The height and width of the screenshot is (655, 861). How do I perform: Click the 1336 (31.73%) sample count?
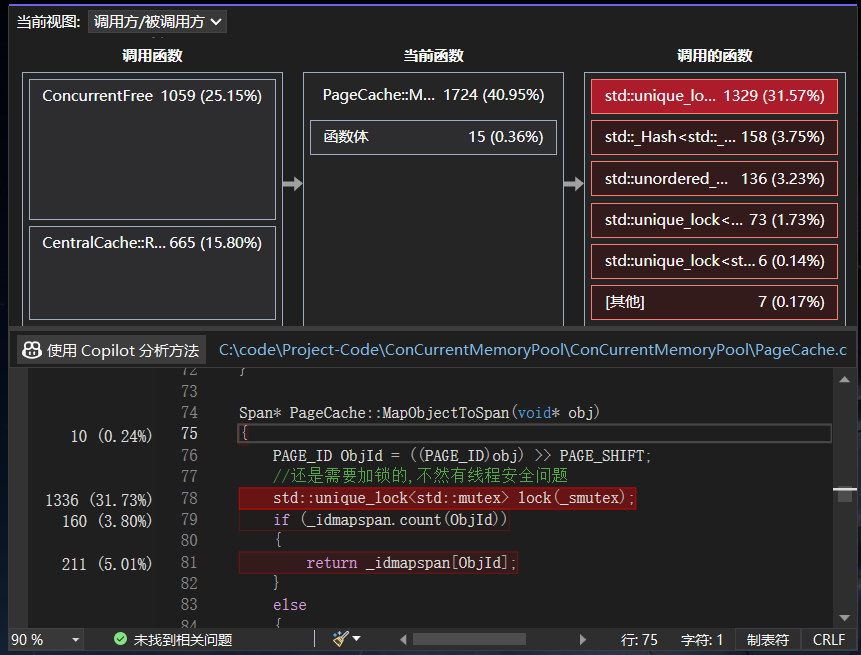(x=99, y=500)
